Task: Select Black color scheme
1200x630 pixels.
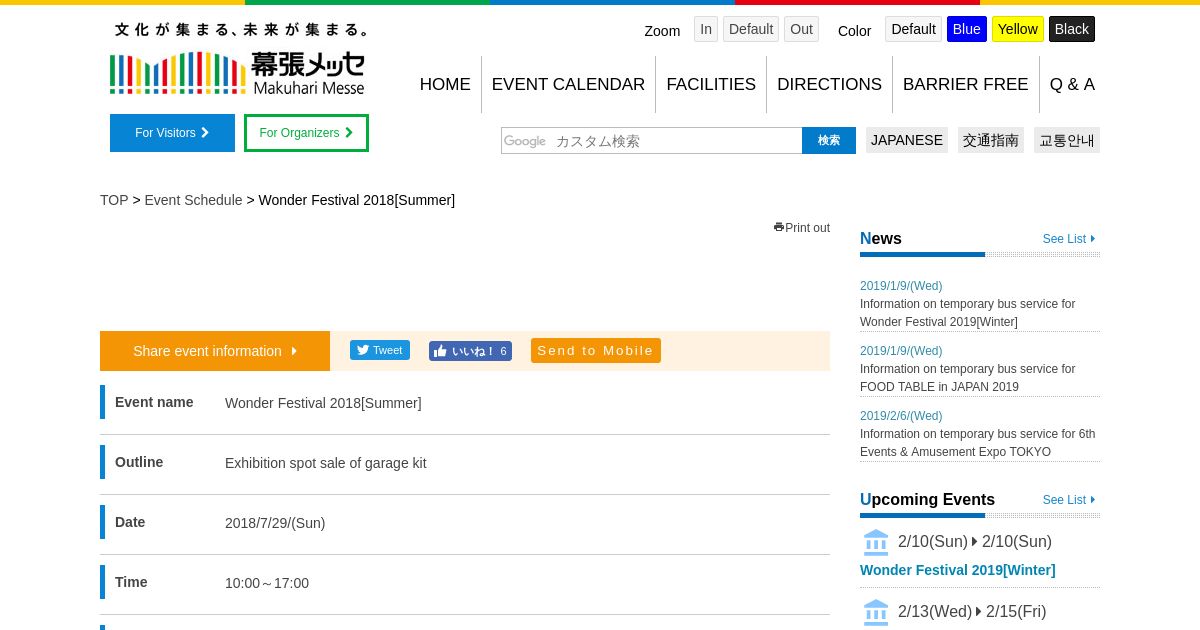Action: pyautogui.click(x=1072, y=29)
